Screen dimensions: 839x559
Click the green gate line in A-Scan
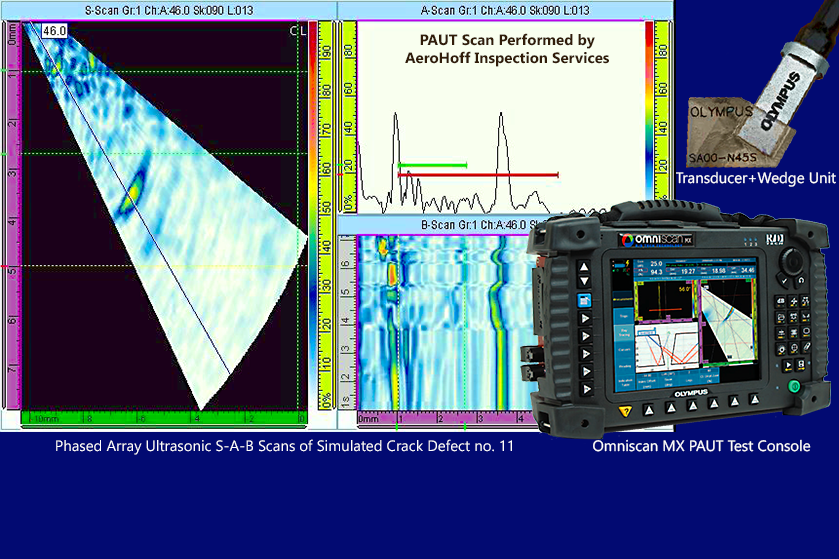432,165
